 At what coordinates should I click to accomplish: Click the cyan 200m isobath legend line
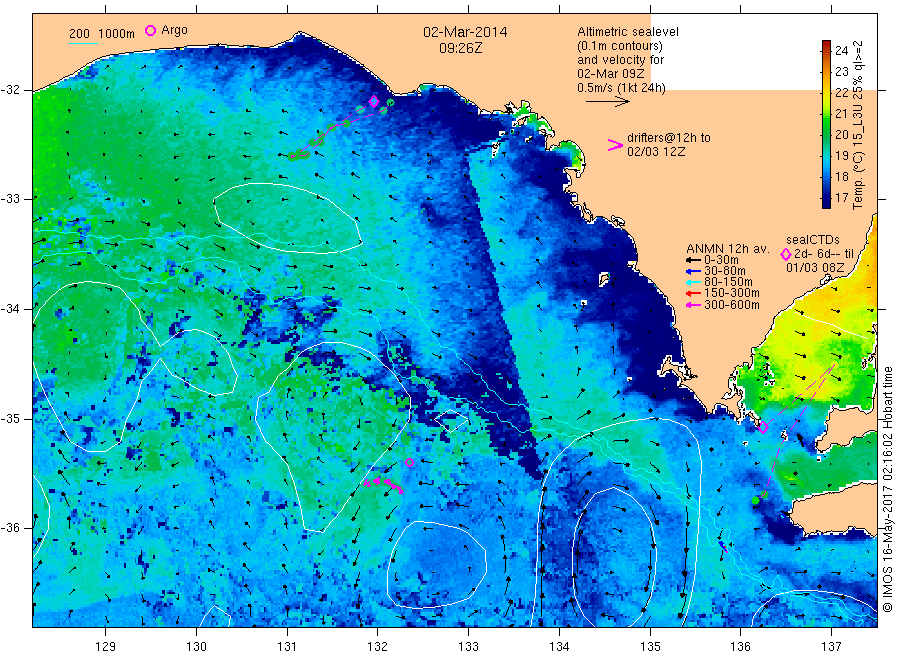click(83, 43)
